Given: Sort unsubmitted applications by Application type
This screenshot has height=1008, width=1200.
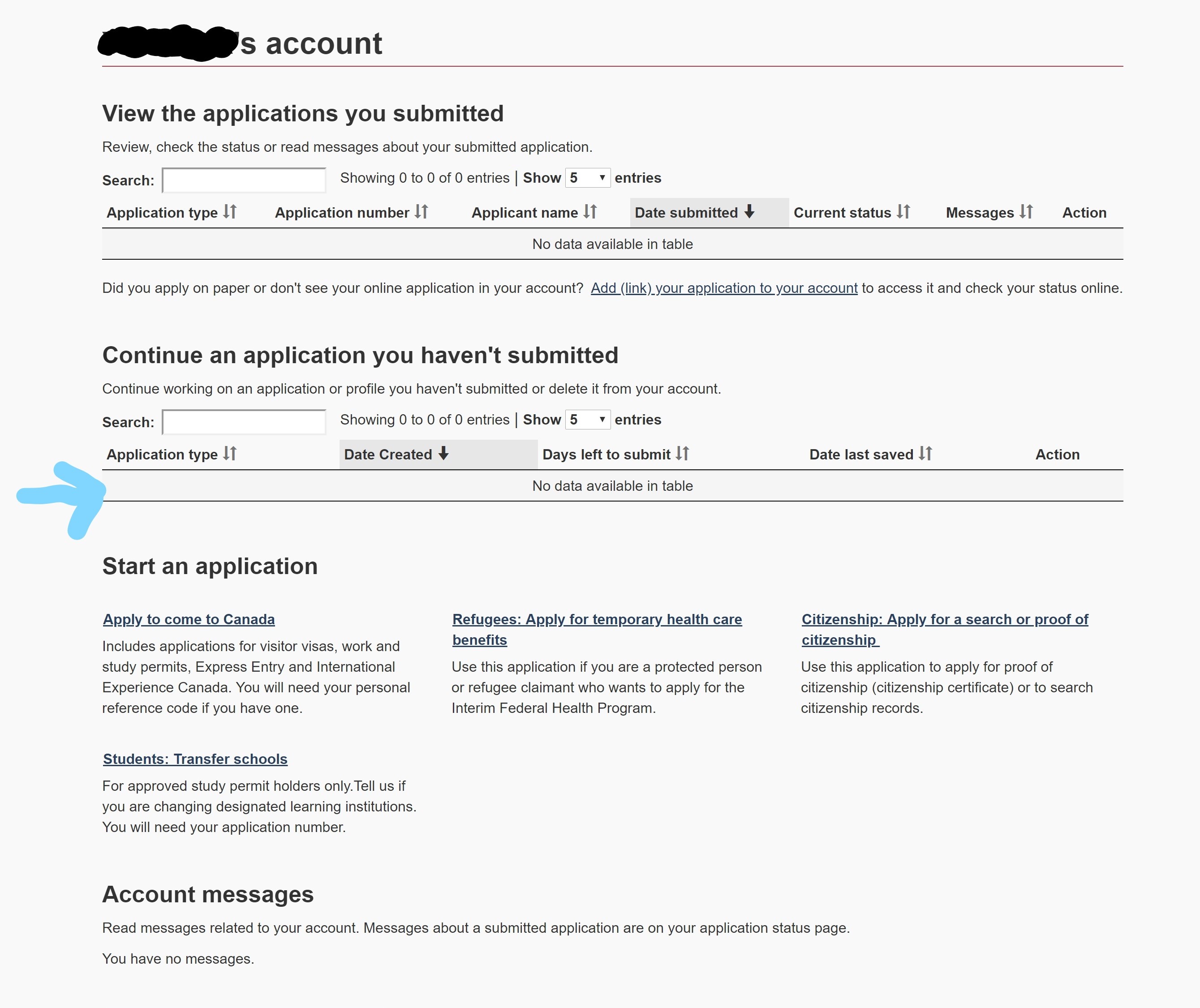Looking at the screenshot, I should click(171, 454).
